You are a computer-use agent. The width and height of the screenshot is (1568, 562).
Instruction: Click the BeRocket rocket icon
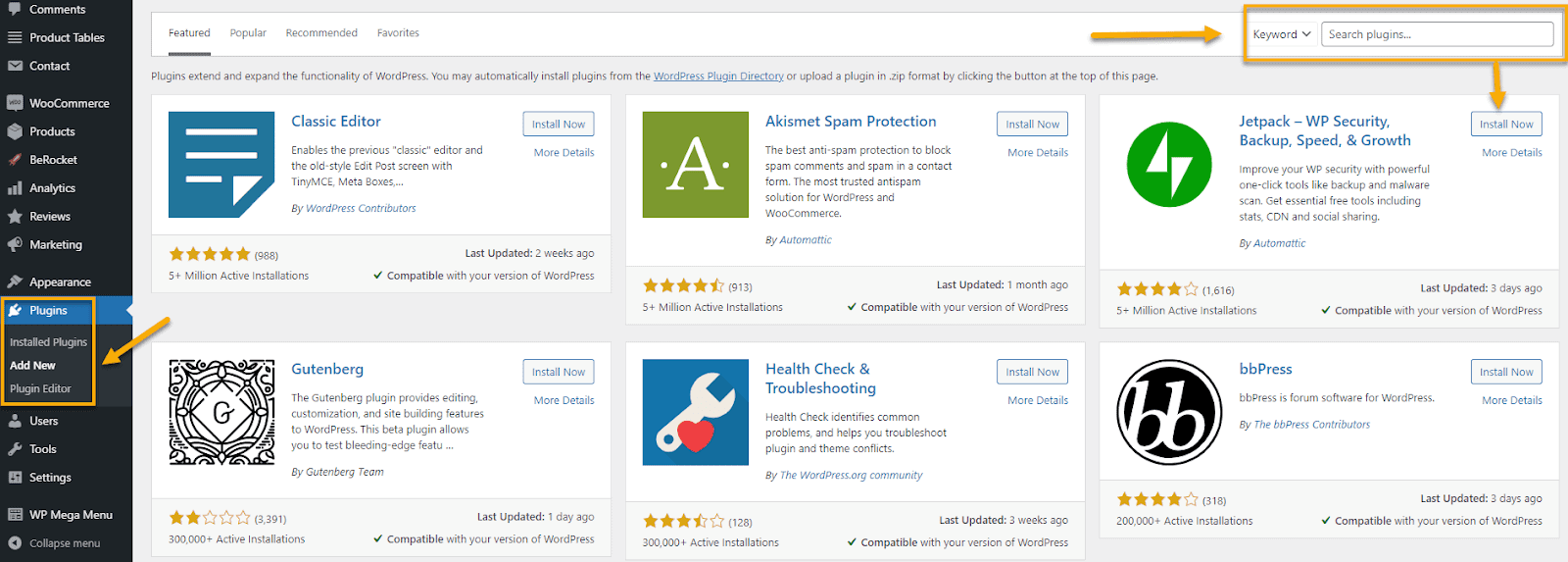[x=15, y=160]
